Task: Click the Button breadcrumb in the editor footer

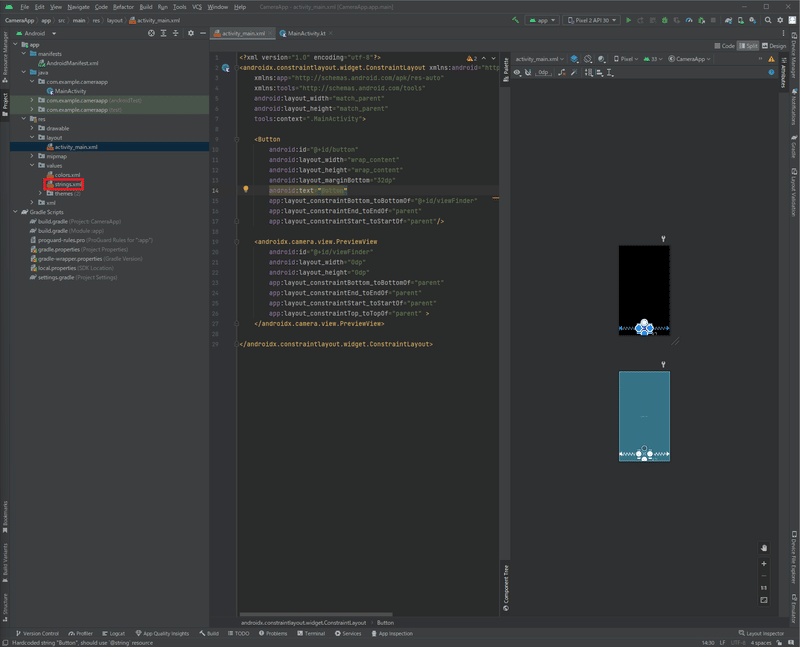Action: click(x=384, y=620)
